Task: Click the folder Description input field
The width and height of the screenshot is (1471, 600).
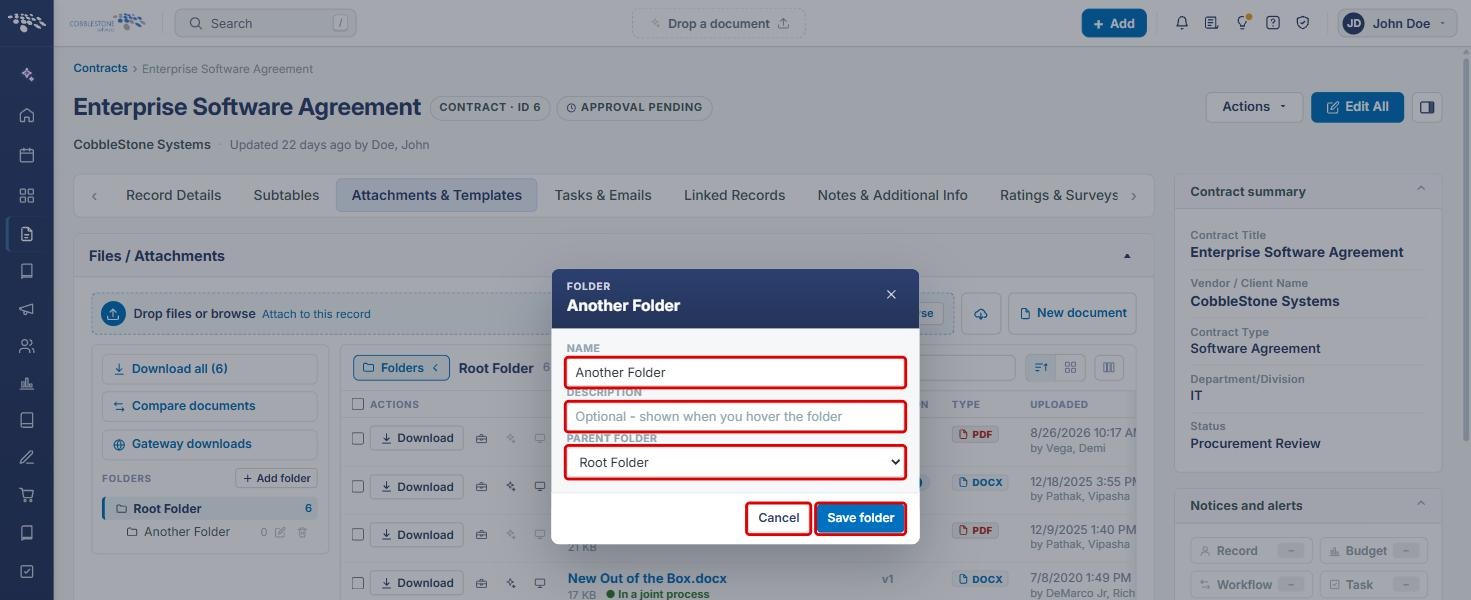Action: pyautogui.click(x=736, y=416)
